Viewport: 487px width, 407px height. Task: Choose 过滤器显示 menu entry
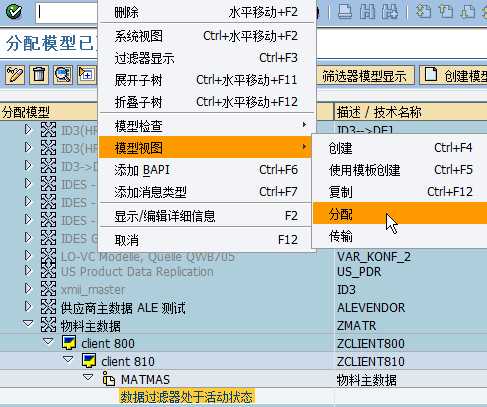(x=206, y=58)
